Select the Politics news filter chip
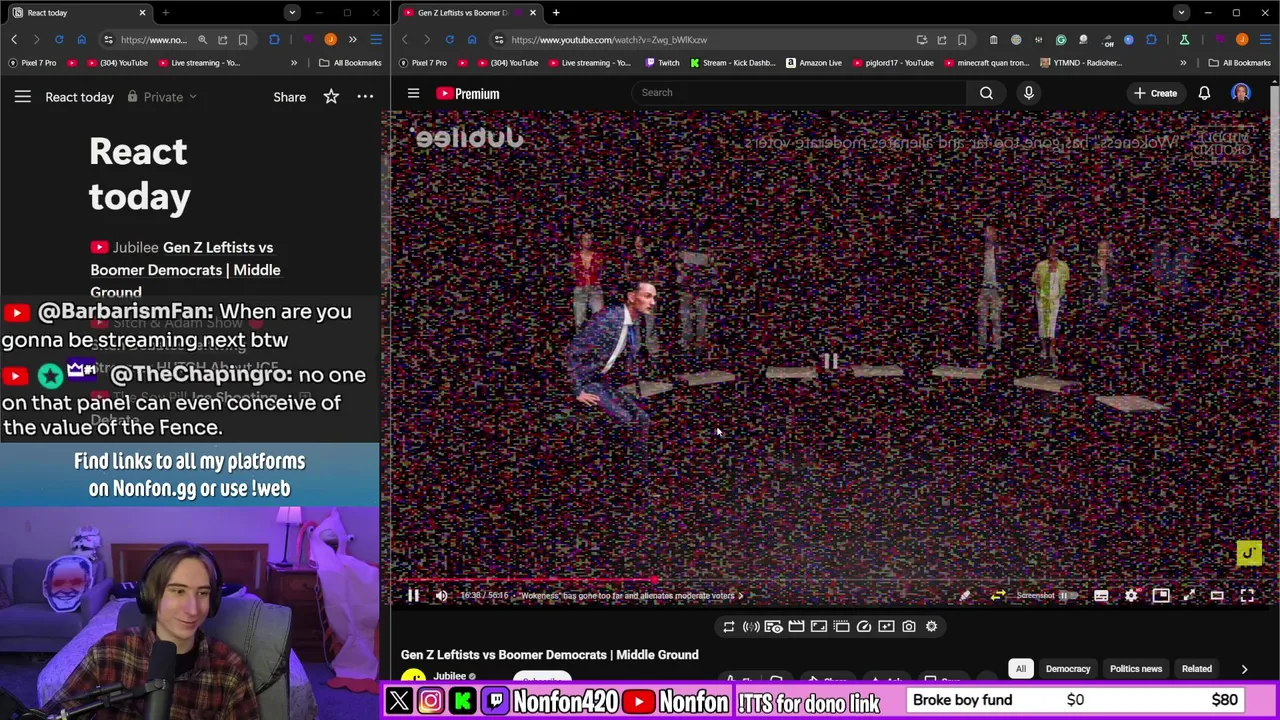This screenshot has height=720, width=1280. [x=1136, y=669]
